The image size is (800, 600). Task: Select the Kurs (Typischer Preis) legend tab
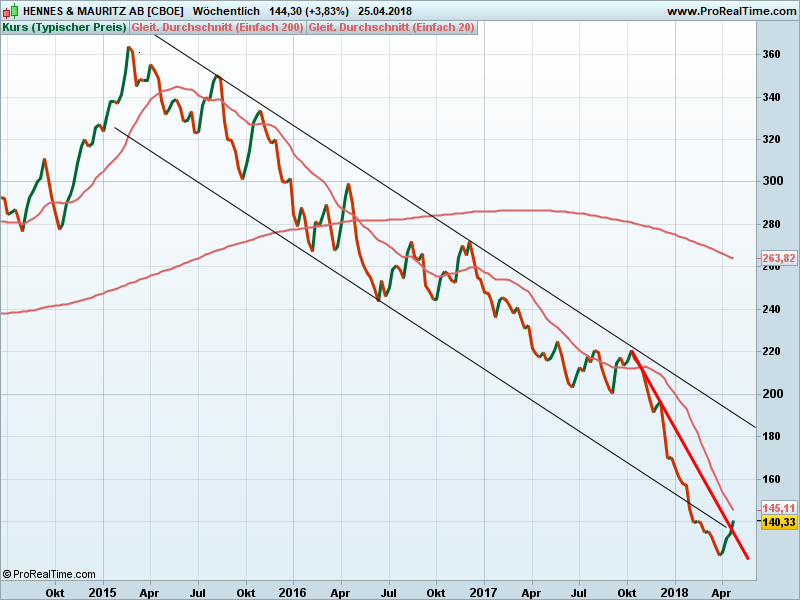click(65, 27)
